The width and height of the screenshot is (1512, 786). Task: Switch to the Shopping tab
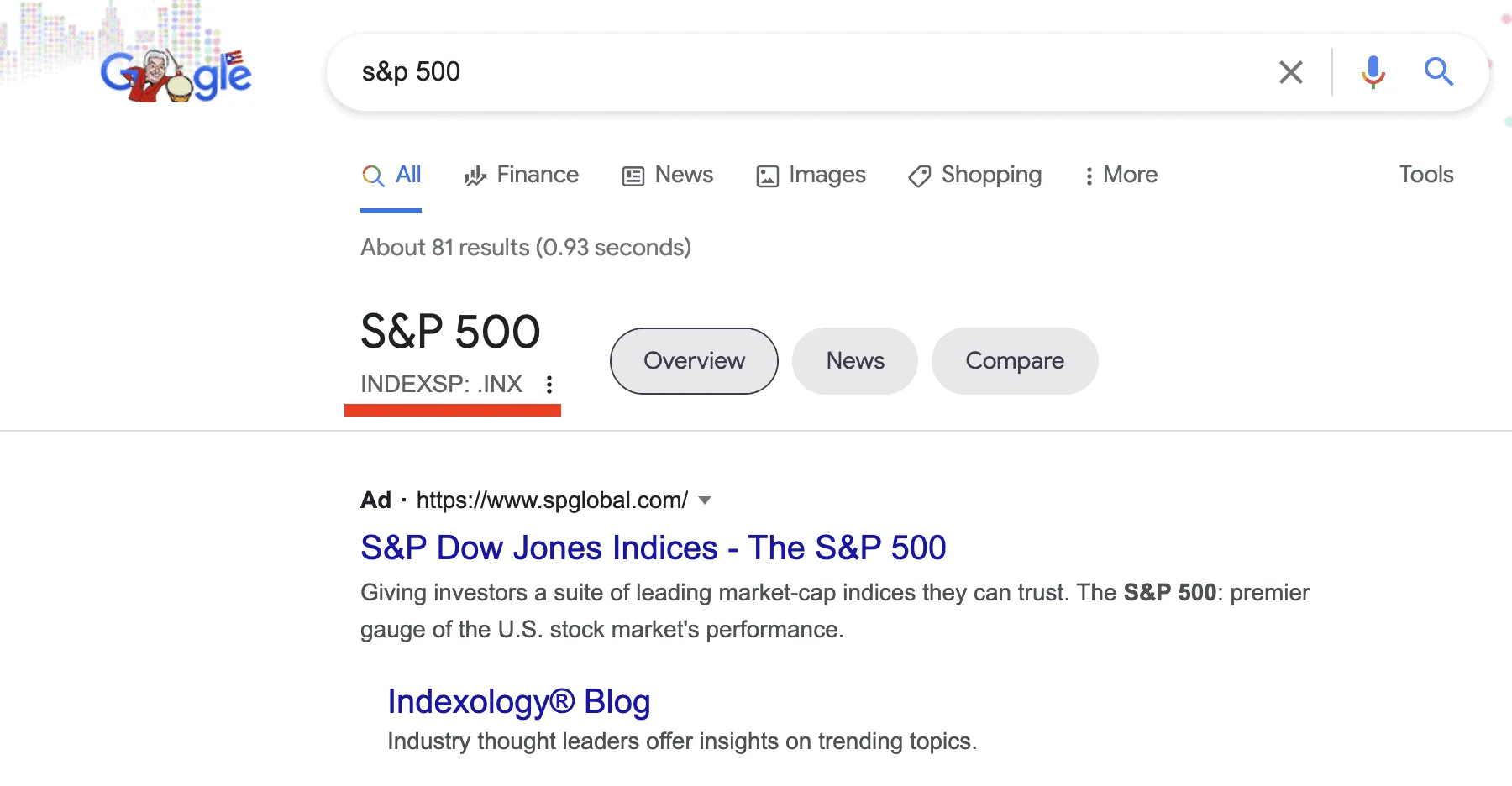click(x=975, y=175)
